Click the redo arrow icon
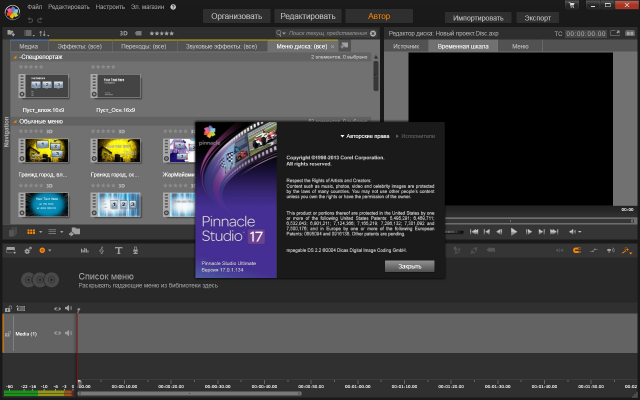The image size is (640, 400). tap(40, 20)
